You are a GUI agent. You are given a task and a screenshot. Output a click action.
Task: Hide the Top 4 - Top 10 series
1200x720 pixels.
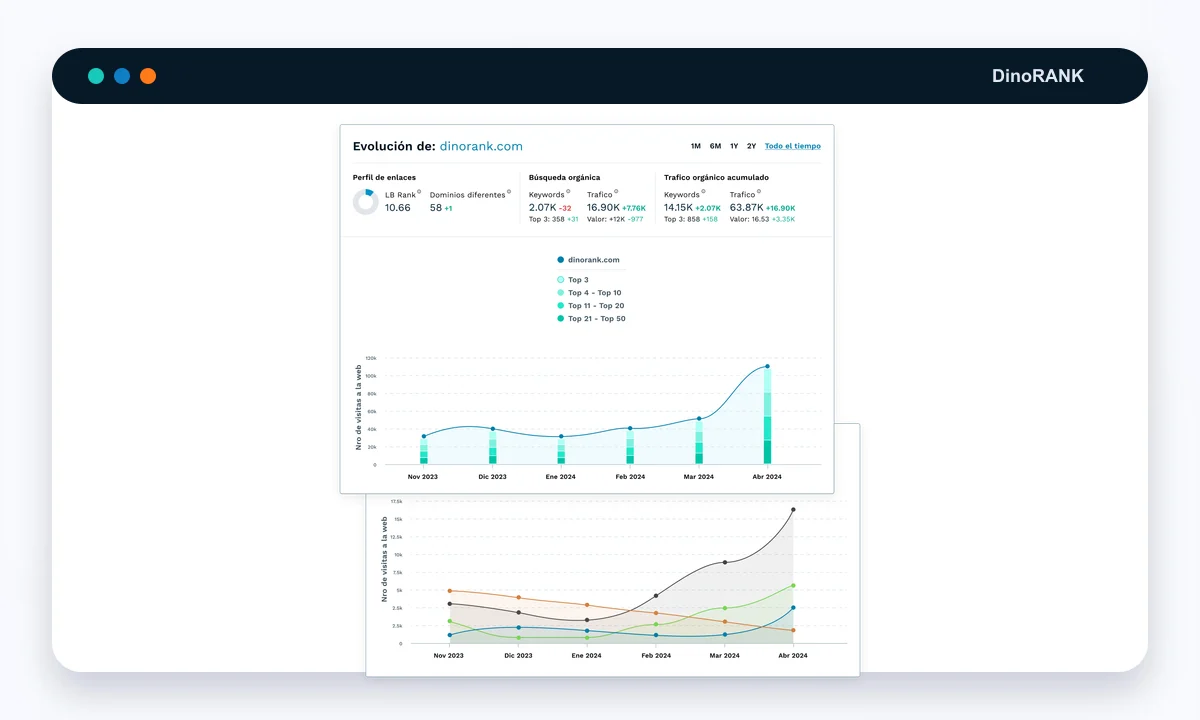pyautogui.click(x=589, y=293)
